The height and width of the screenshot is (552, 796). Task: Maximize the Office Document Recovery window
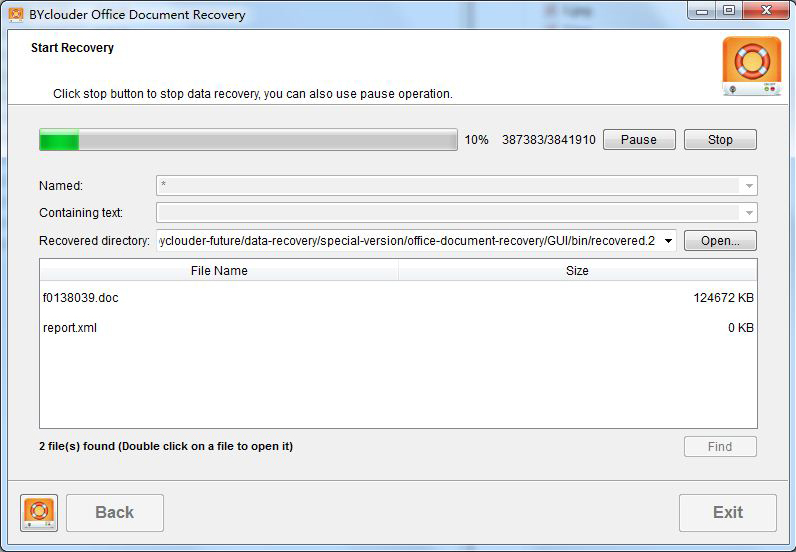click(729, 11)
